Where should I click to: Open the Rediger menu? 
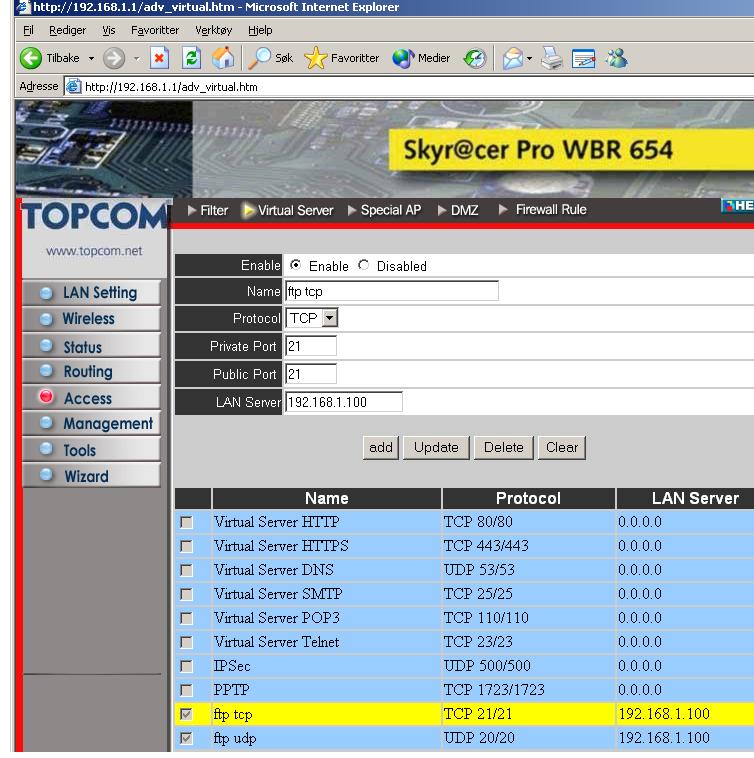(x=68, y=30)
